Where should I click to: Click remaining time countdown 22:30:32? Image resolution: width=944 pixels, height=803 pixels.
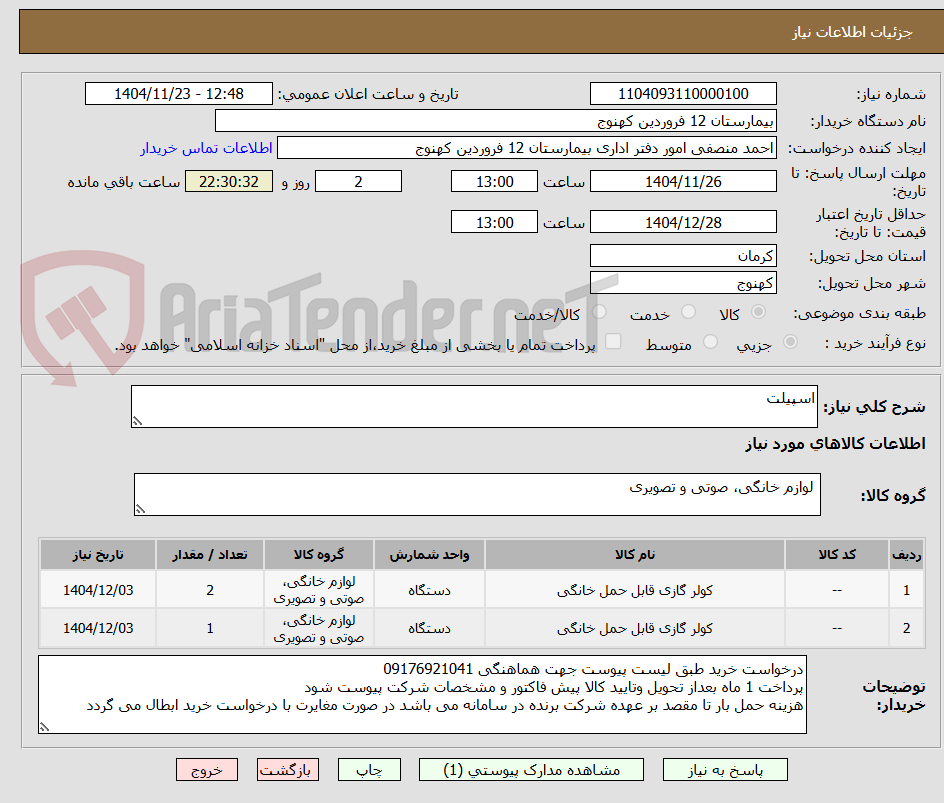[x=229, y=181]
